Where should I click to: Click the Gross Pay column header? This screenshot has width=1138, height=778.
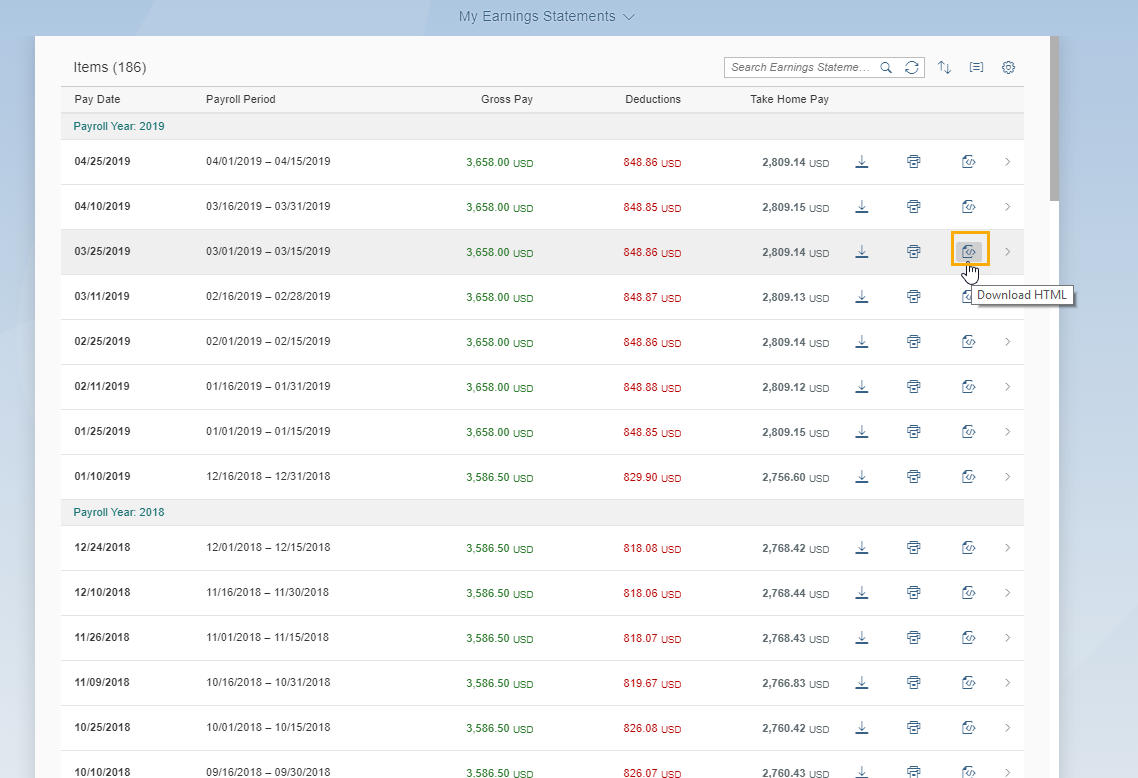pos(506,100)
